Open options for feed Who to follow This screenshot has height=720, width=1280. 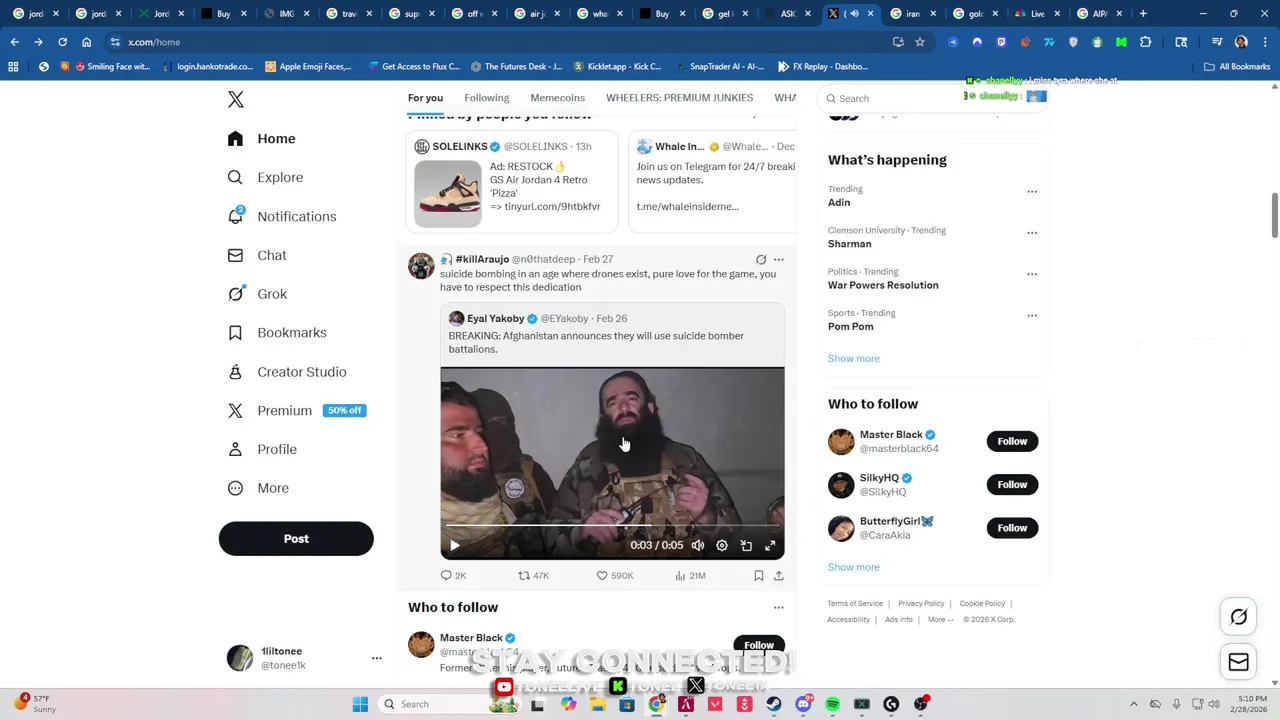coord(779,607)
